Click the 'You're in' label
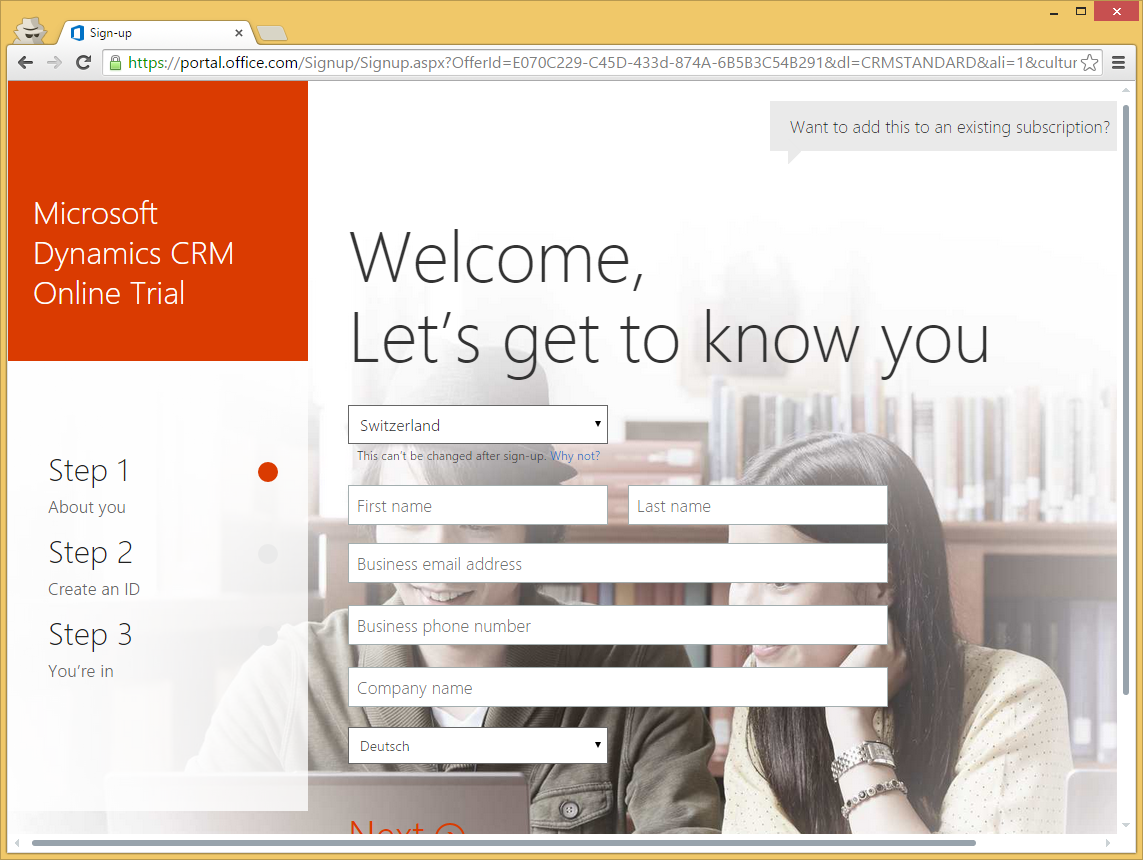1143x860 pixels. pos(81,671)
